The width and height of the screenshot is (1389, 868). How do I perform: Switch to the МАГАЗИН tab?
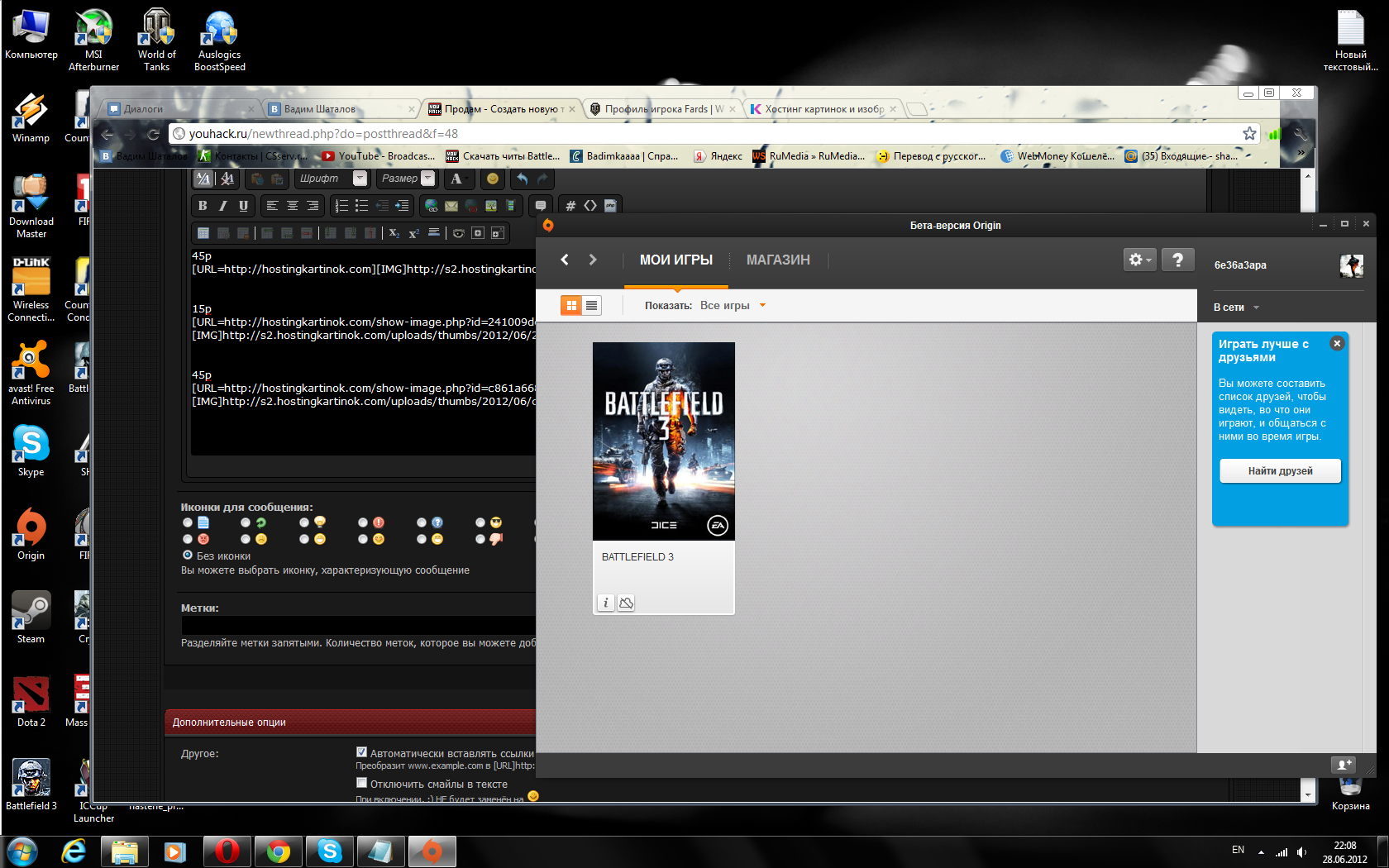(x=777, y=260)
